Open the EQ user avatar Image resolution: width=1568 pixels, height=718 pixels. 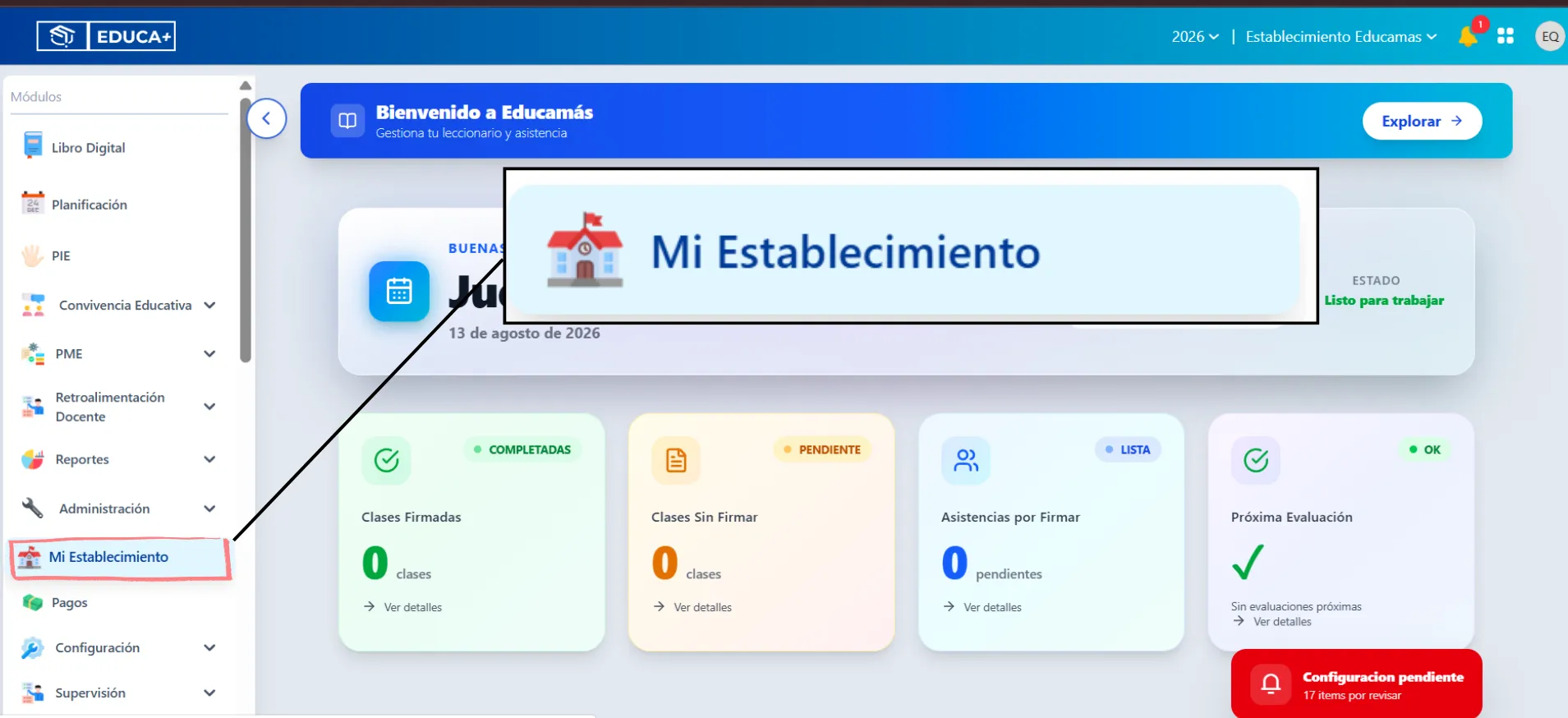1550,36
